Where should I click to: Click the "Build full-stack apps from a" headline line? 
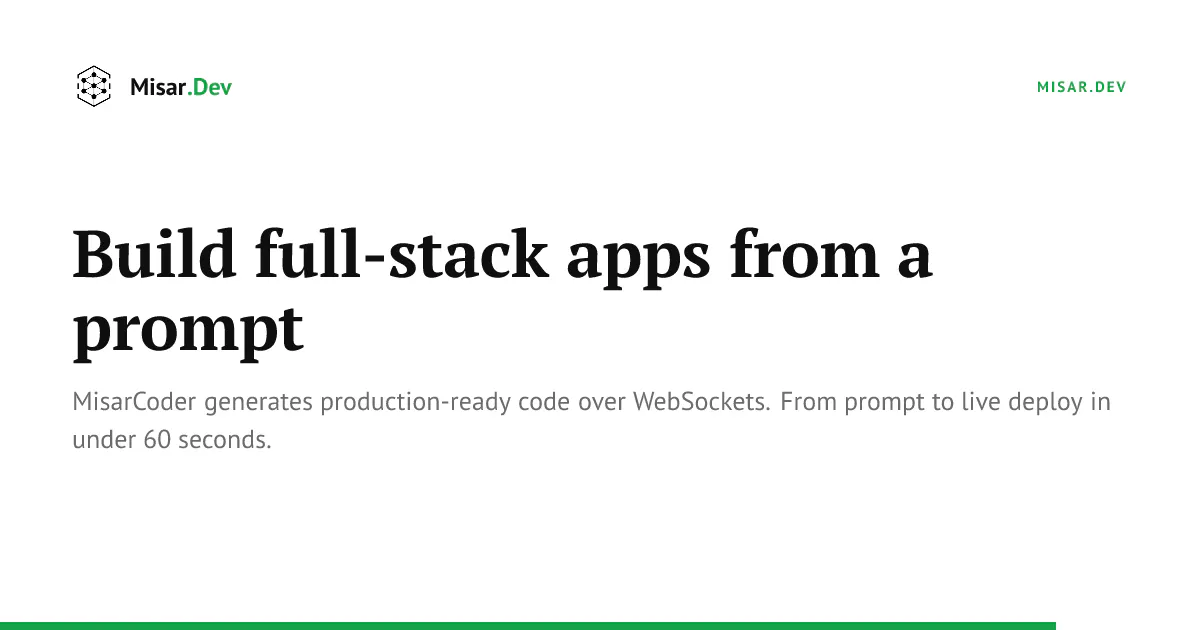coord(503,256)
